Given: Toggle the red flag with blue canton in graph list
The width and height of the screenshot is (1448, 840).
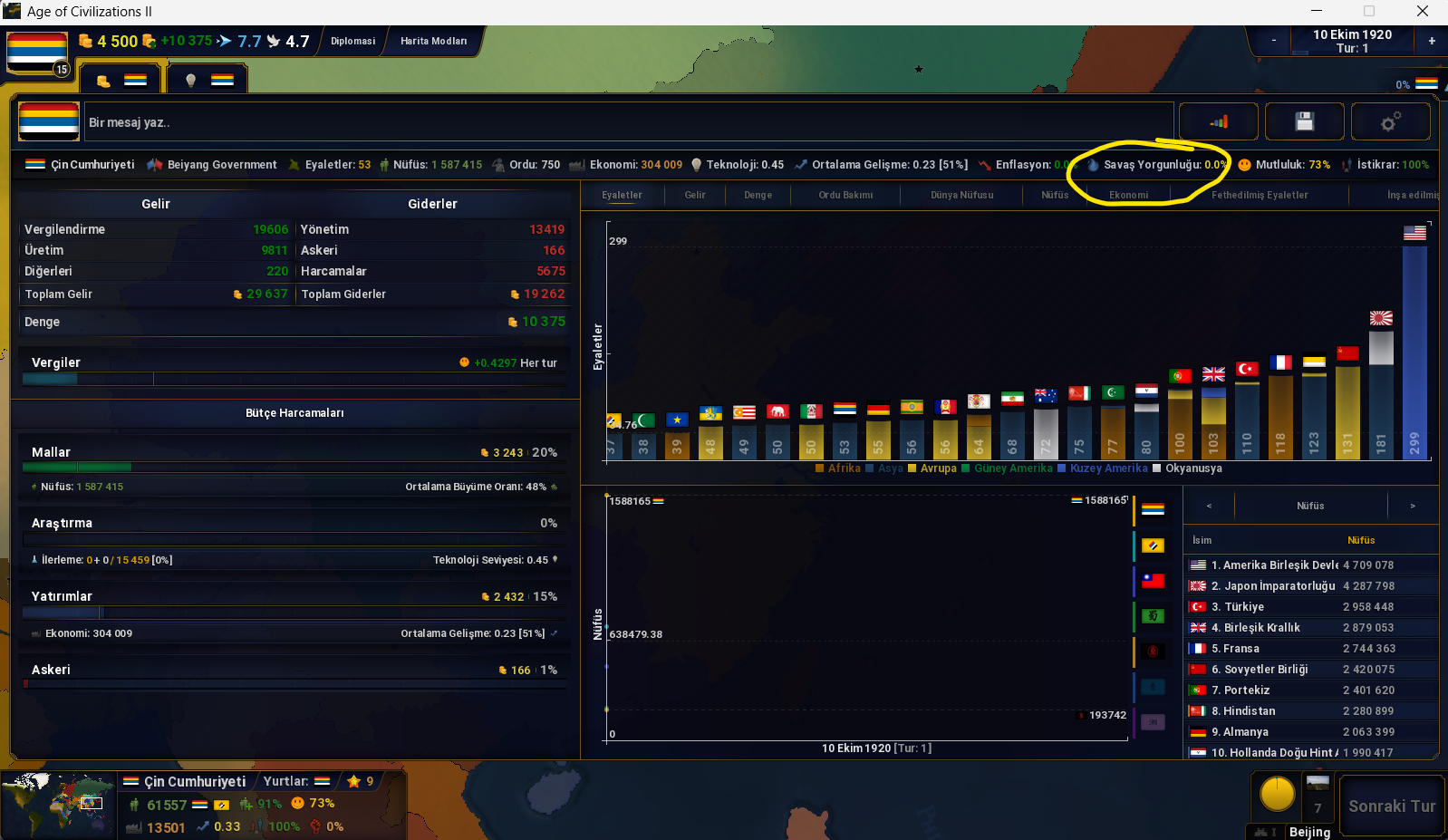Looking at the screenshot, I should (1153, 581).
